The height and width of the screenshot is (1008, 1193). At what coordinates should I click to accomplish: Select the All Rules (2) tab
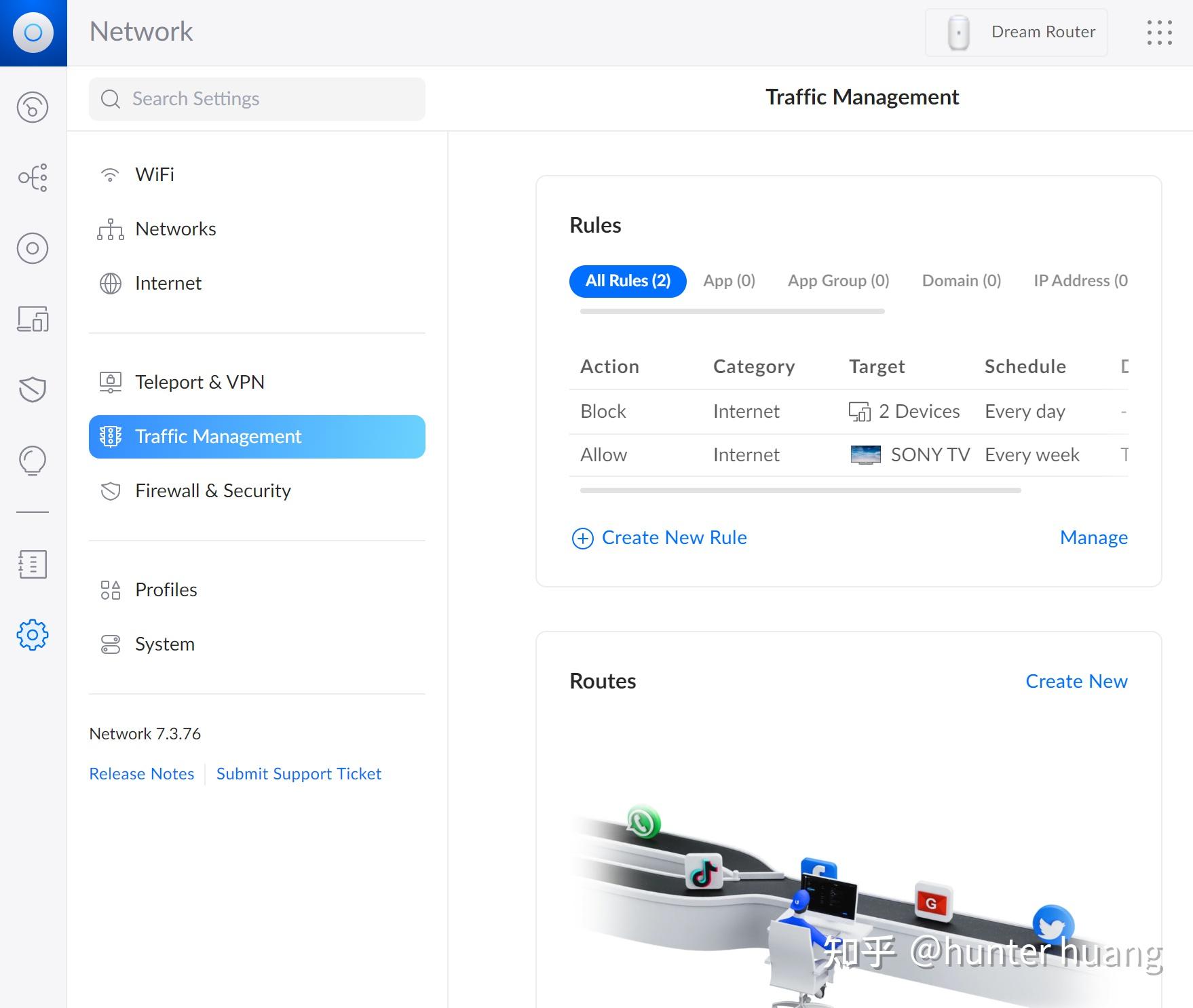(628, 281)
